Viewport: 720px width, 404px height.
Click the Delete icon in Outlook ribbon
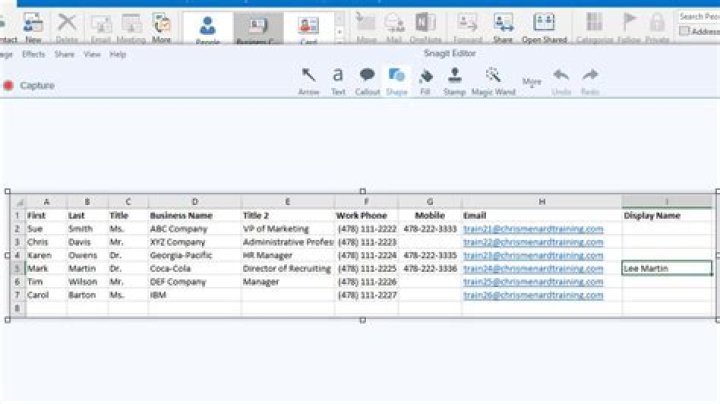pyautogui.click(x=67, y=28)
